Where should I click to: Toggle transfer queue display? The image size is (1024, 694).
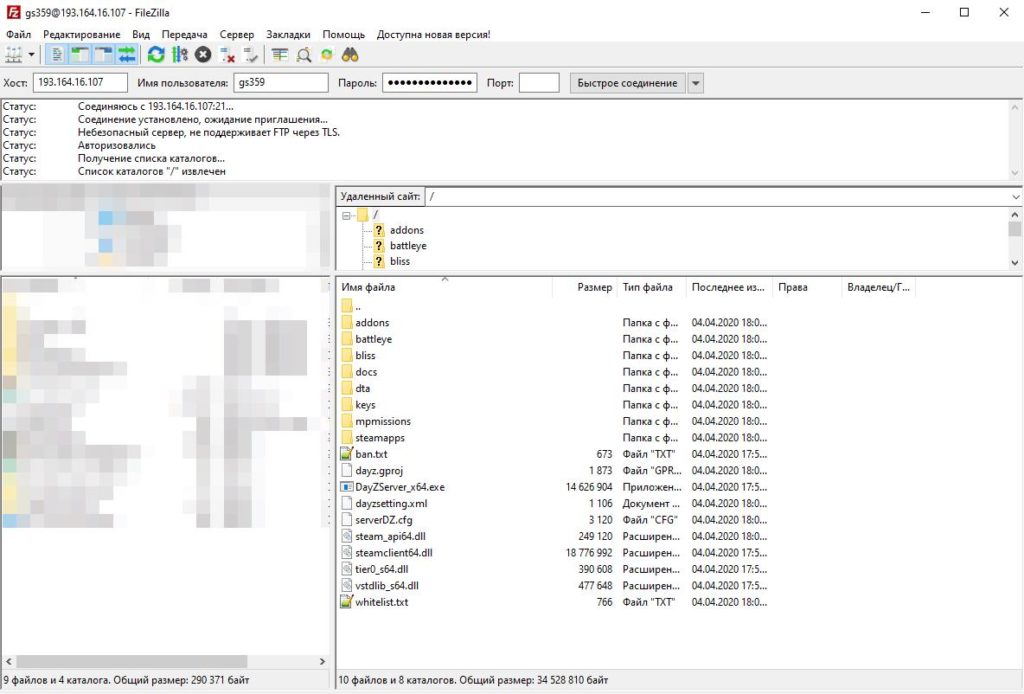pyautogui.click(x=127, y=54)
